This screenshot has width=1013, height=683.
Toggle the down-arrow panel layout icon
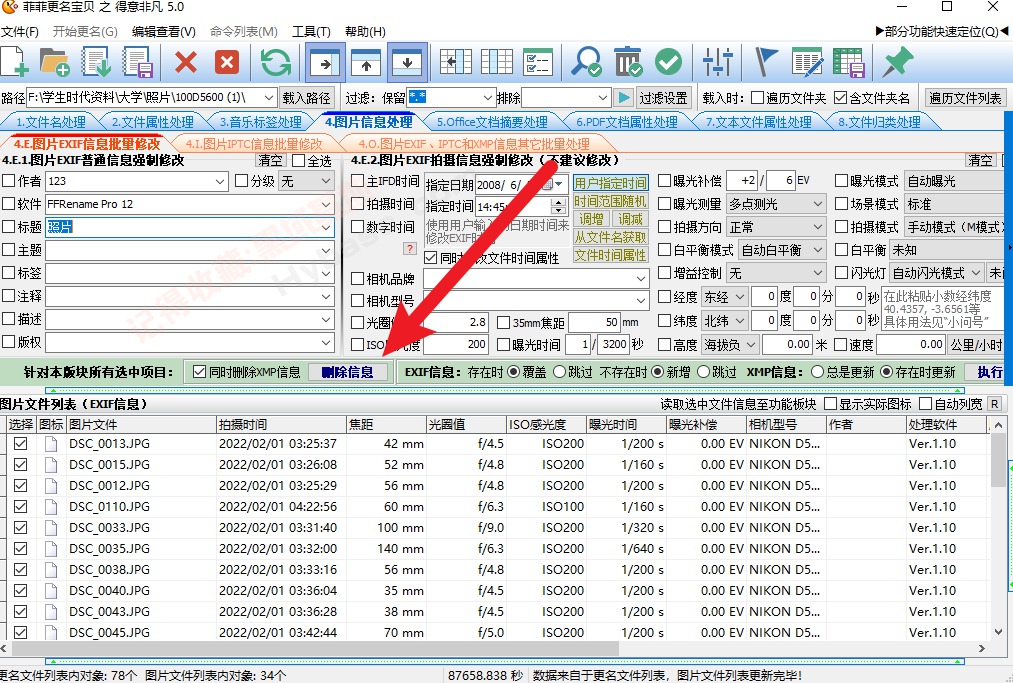(408, 63)
